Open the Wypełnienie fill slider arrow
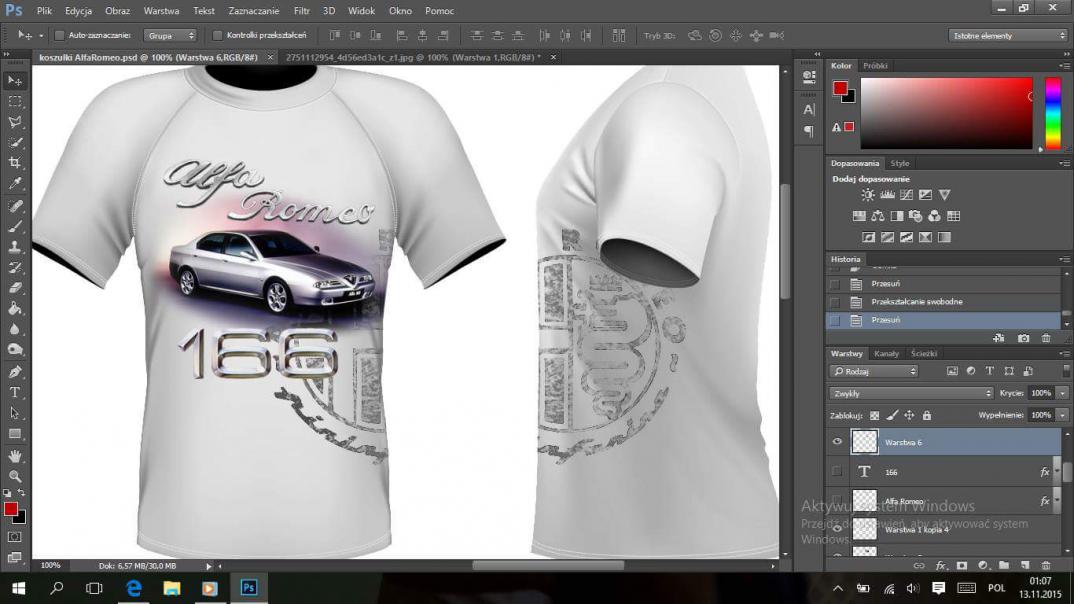This screenshot has width=1074, height=604. click(x=1062, y=415)
